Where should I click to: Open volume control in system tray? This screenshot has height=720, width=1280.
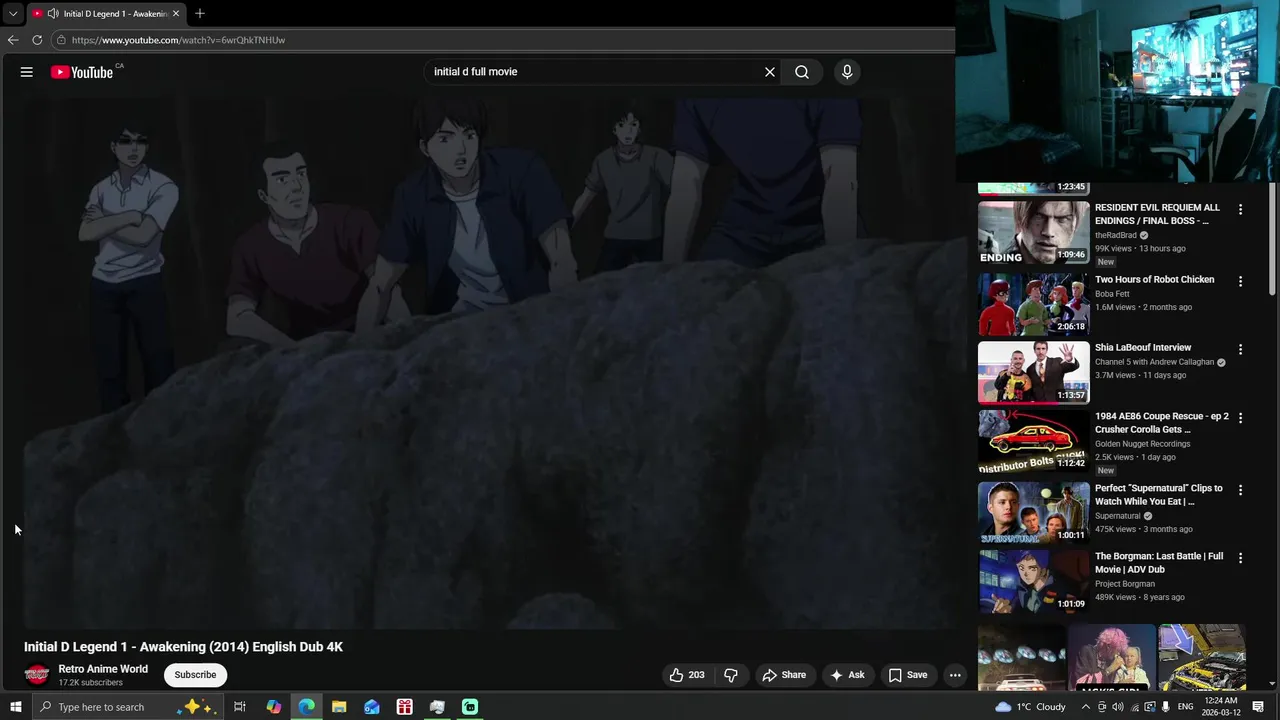[x=1118, y=707]
